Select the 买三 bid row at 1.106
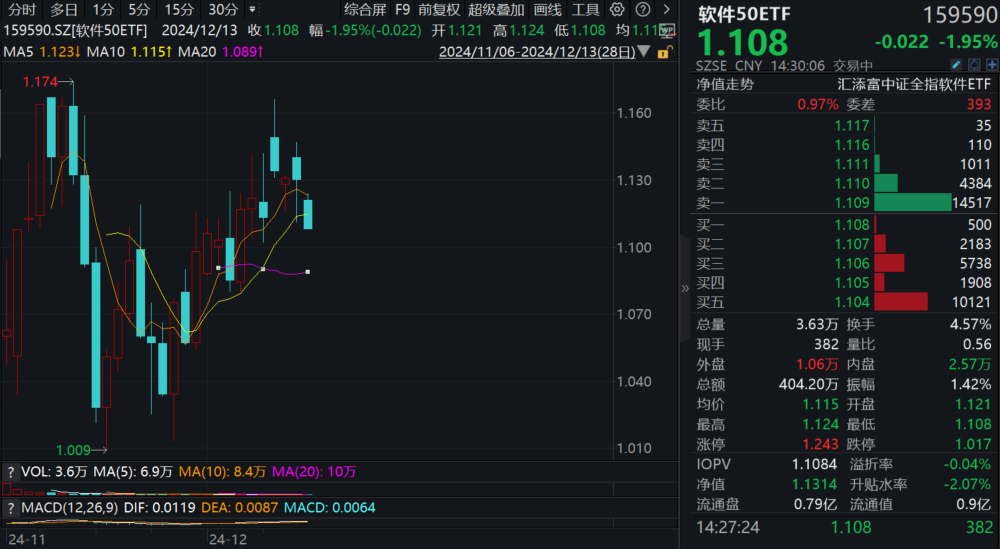 pyautogui.click(x=844, y=263)
